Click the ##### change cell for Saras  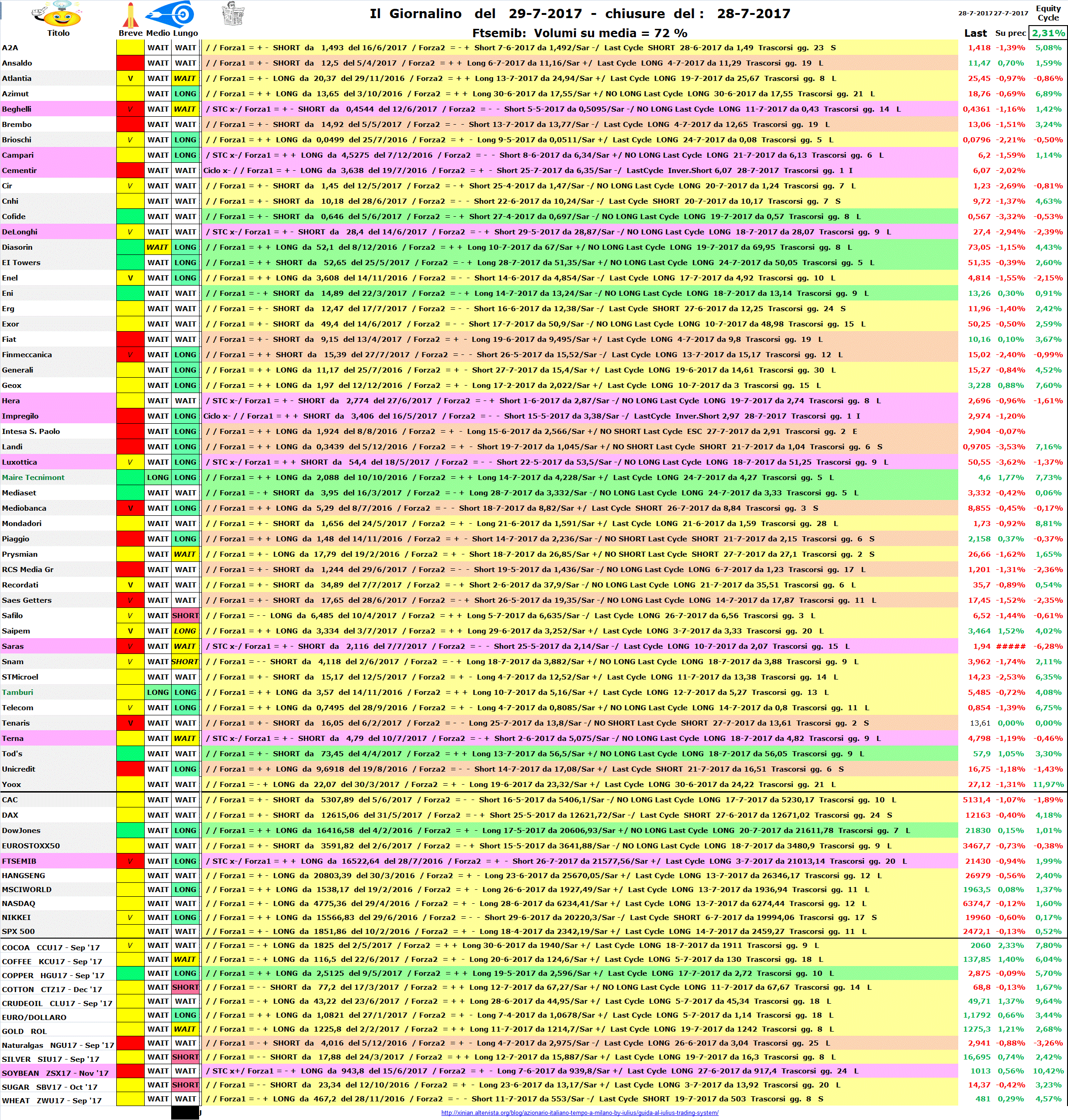[x=1010, y=647]
